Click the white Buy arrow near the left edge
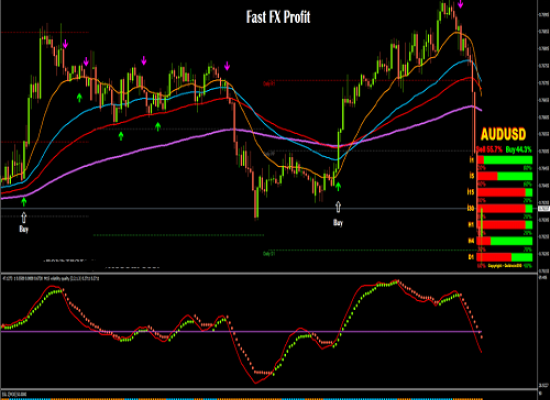This screenshot has height=400, width=550. click(x=24, y=218)
